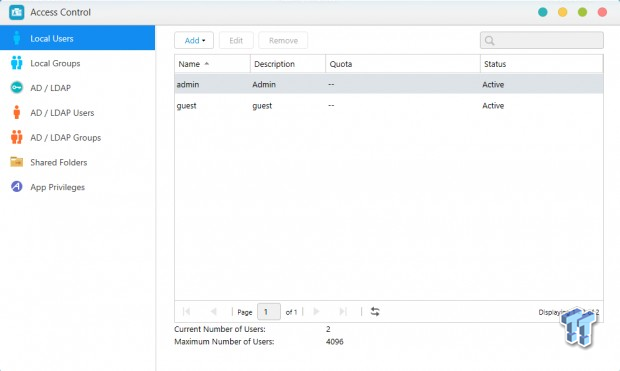Click the maximum users value 4096

(335, 341)
